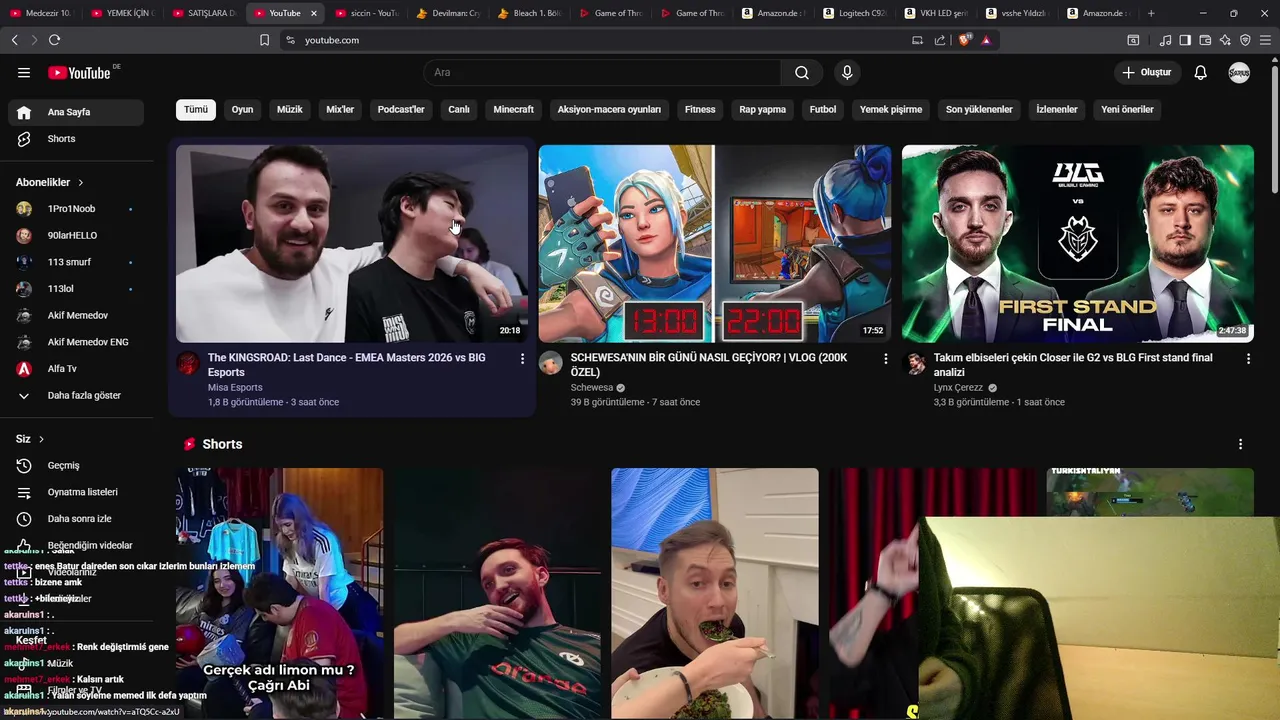Expand Daha fazla göster subscriptions
This screenshot has height=720, width=1280.
click(x=77, y=395)
